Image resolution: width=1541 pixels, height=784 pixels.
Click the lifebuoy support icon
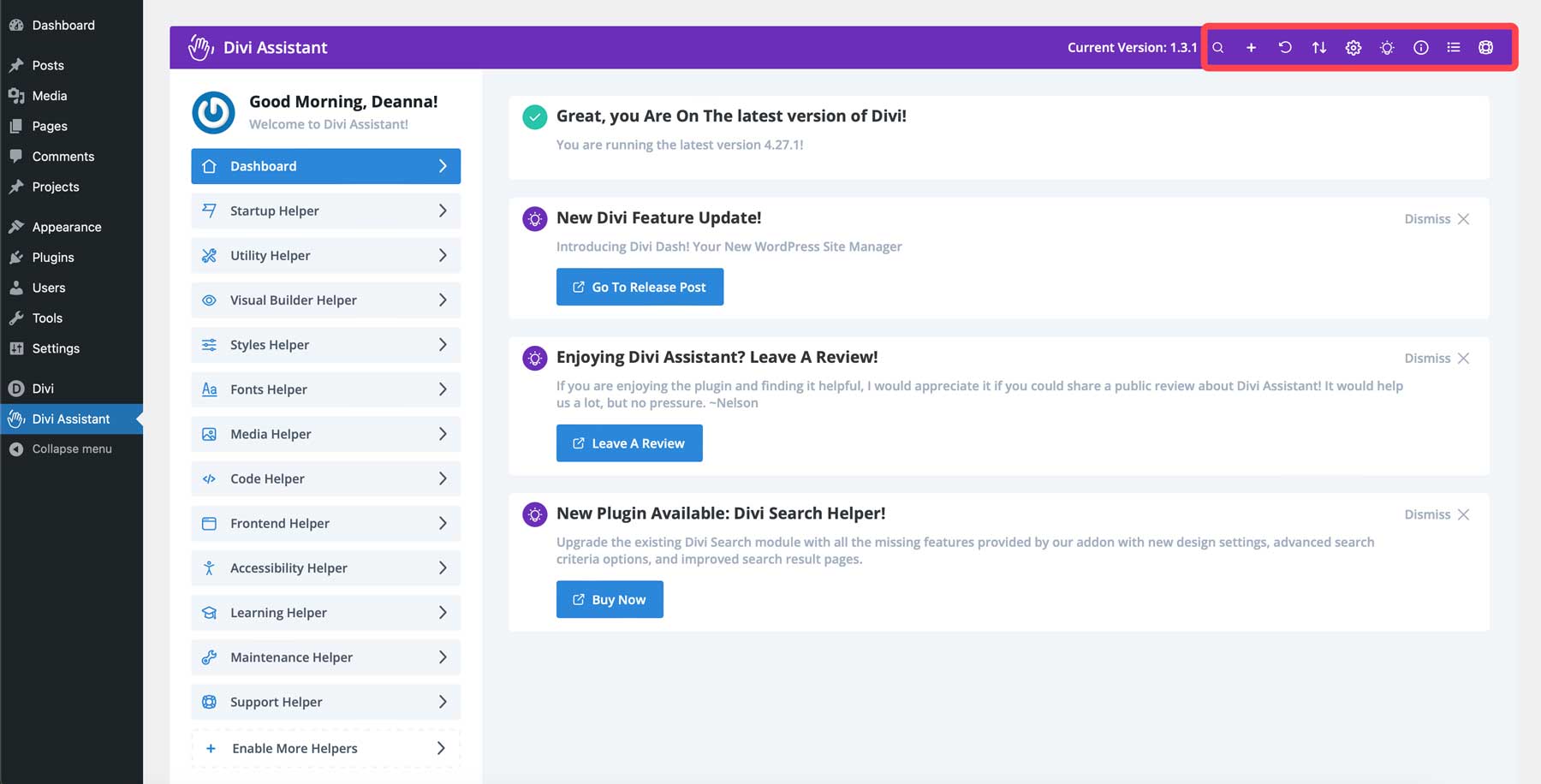tap(1485, 47)
